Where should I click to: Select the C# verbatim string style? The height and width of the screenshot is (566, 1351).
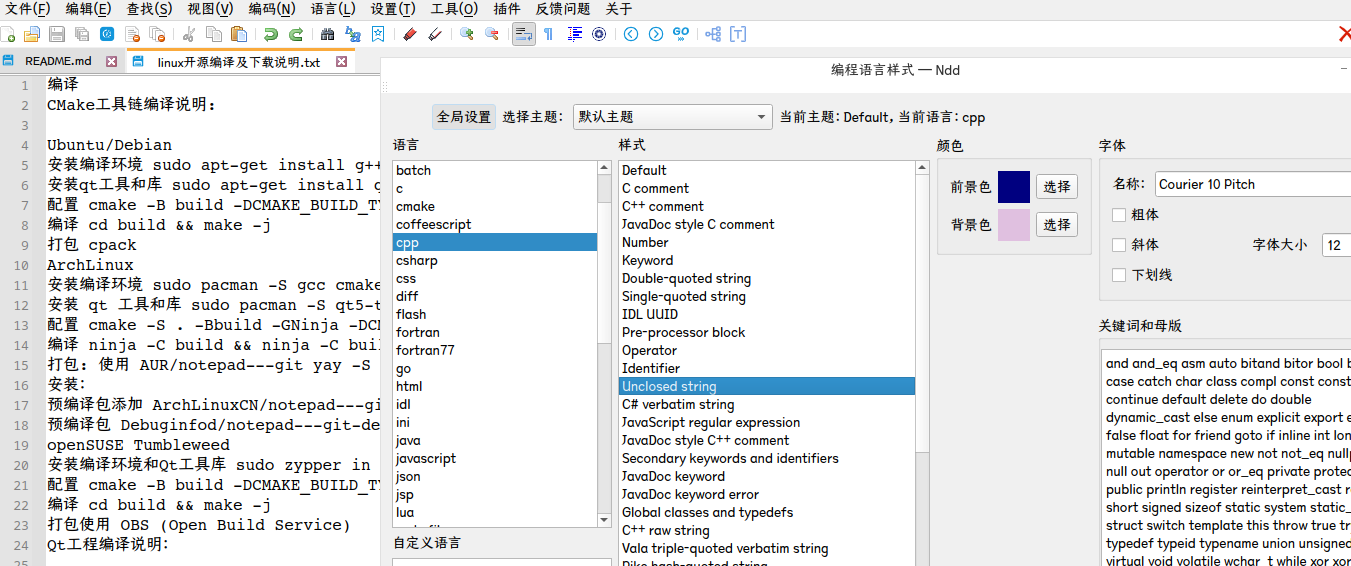point(767,404)
